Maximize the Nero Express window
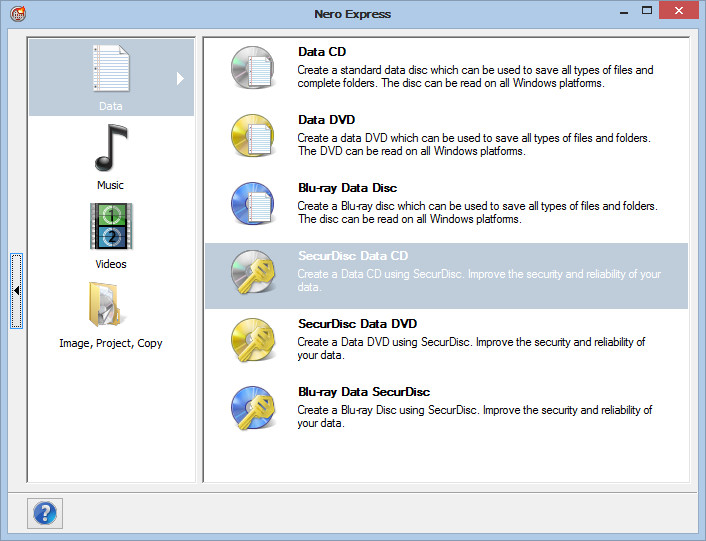The image size is (706, 541). pyautogui.click(x=647, y=11)
